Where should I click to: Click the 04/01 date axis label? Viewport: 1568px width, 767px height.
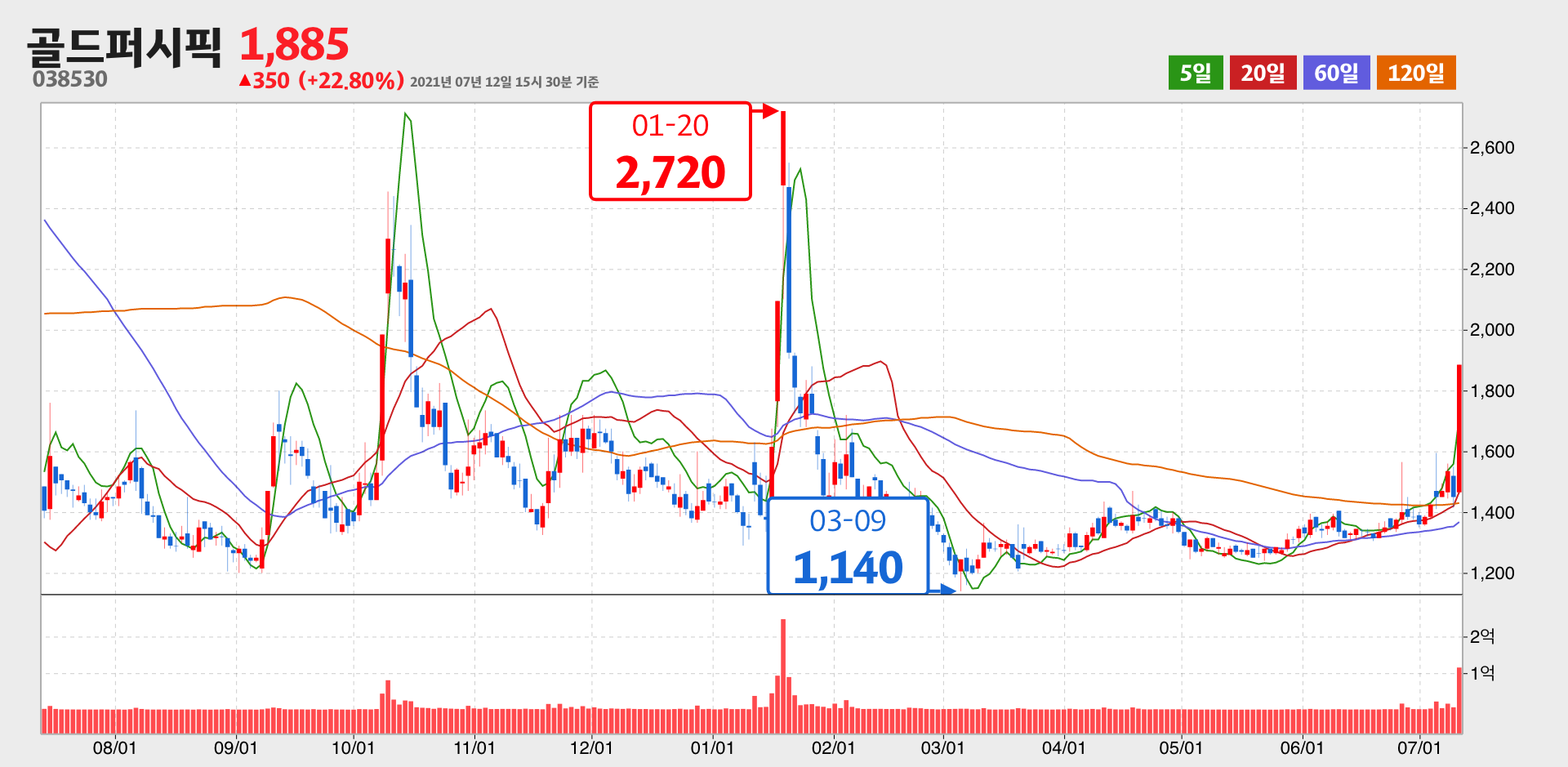pos(1064,748)
